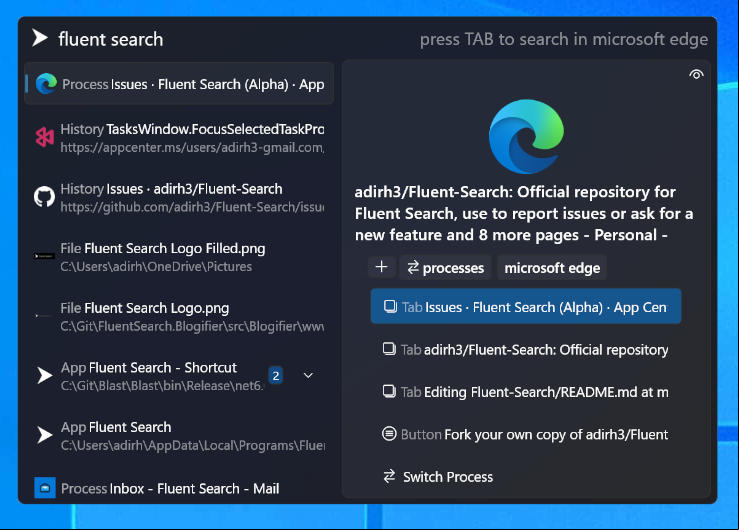Click the GitHub icon beside History Issues

(45, 196)
